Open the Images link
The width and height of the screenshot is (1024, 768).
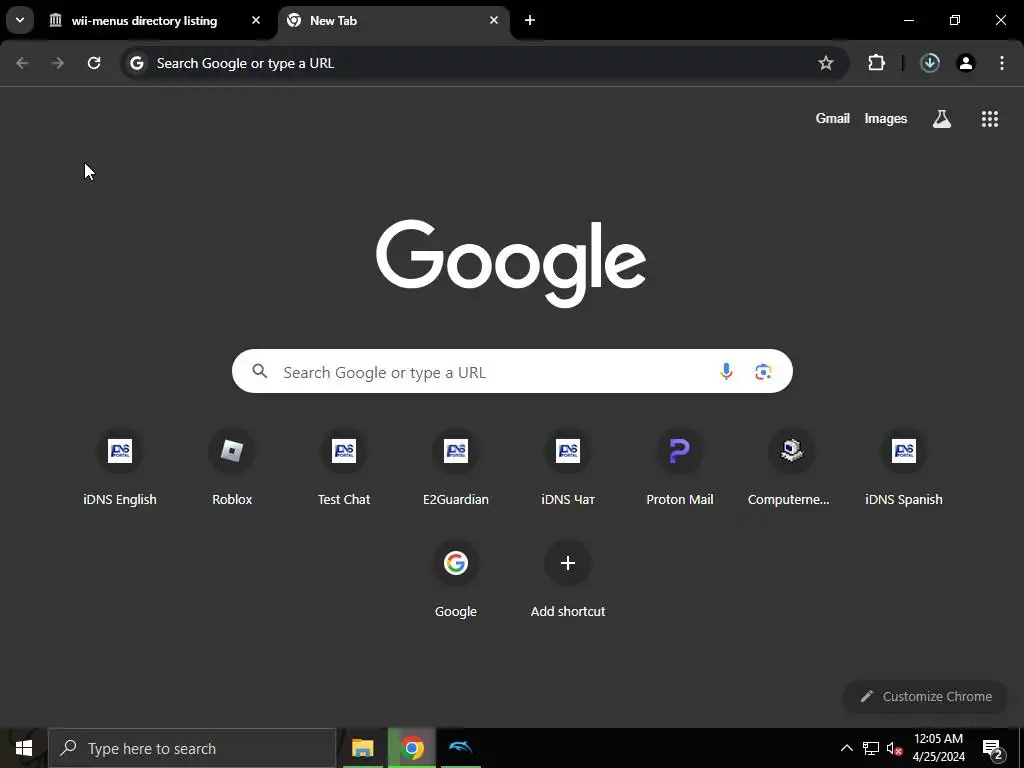click(x=886, y=118)
